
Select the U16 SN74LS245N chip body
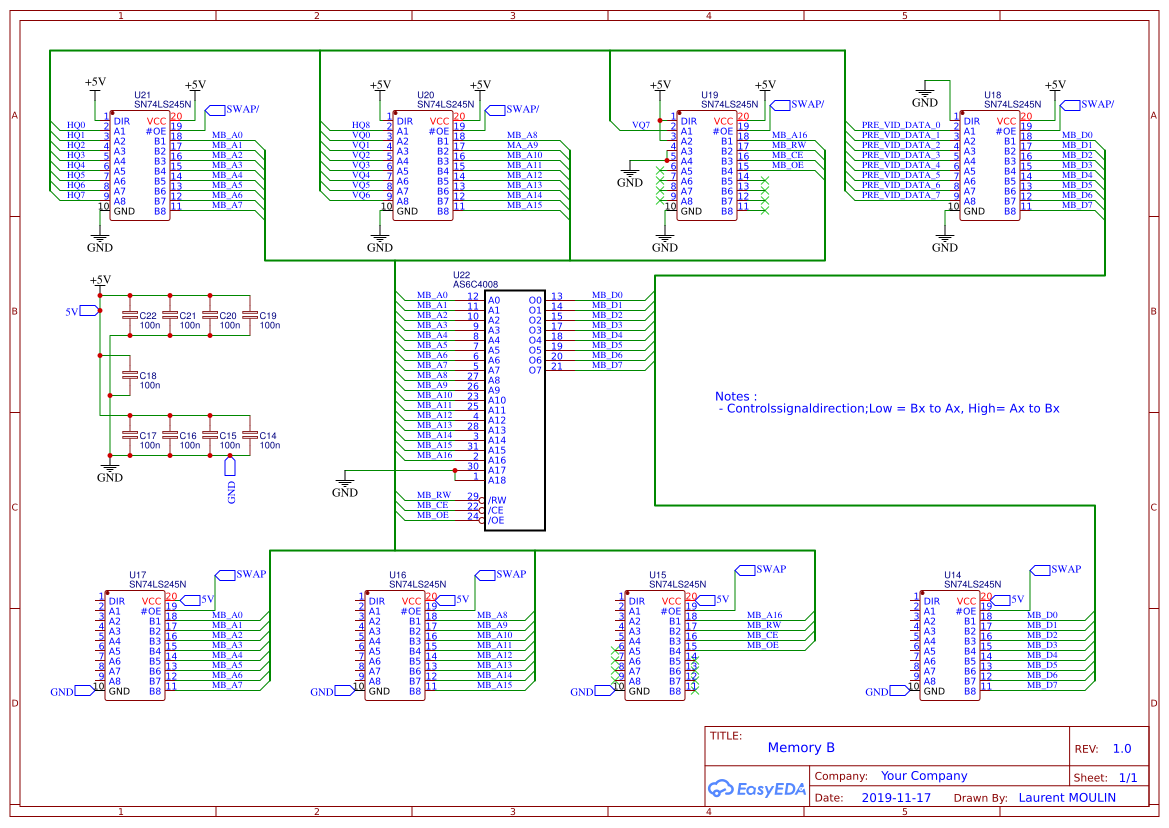[x=394, y=650]
